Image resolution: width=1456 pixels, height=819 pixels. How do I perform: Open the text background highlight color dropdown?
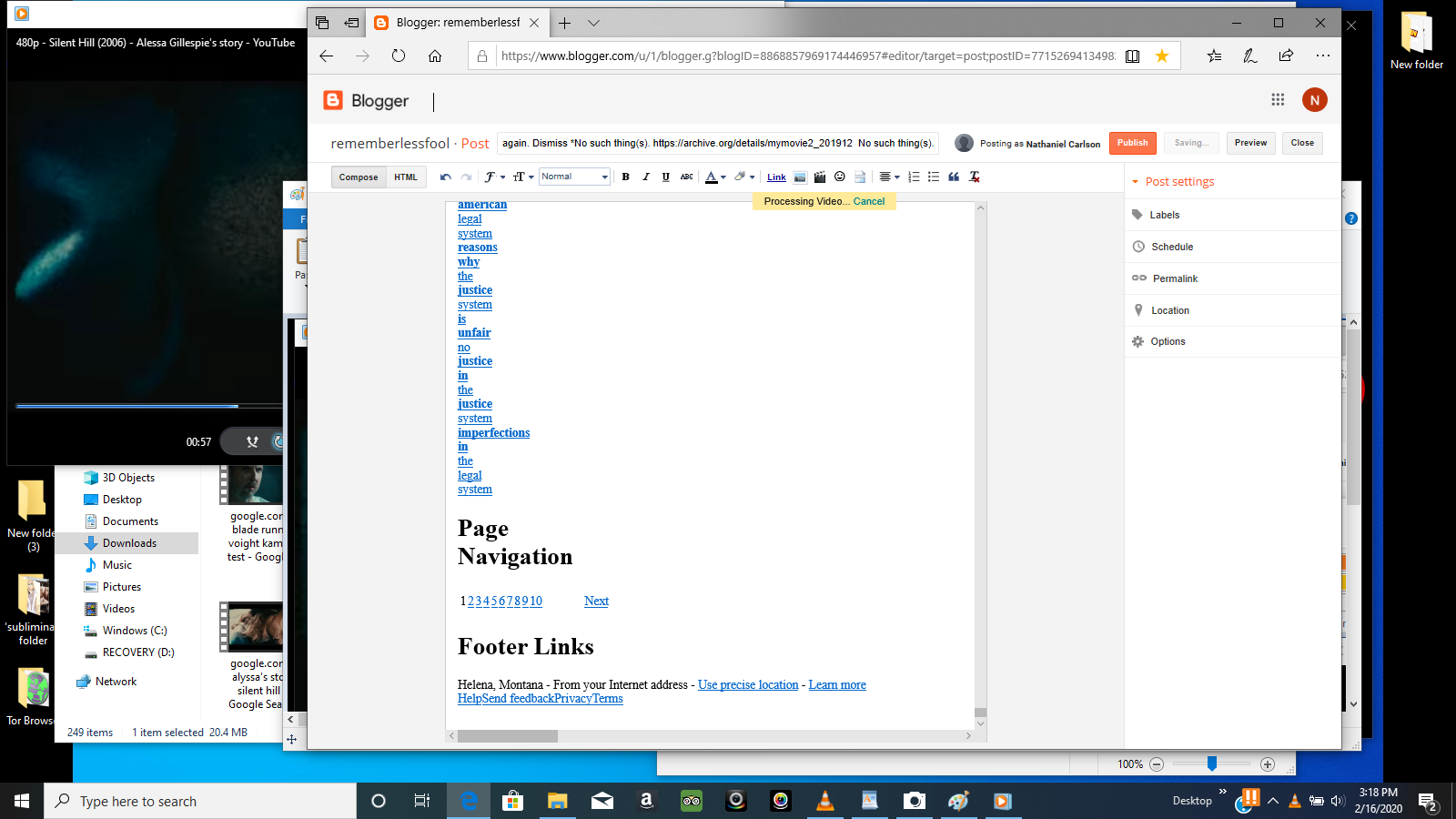tap(744, 177)
